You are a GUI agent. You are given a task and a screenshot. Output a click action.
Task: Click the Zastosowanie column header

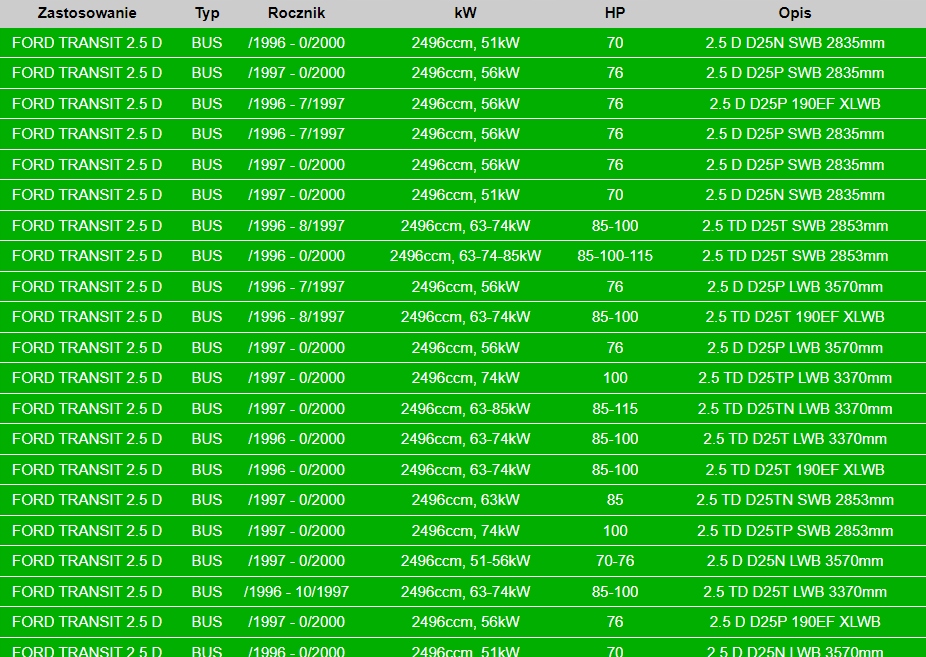[x=87, y=13]
